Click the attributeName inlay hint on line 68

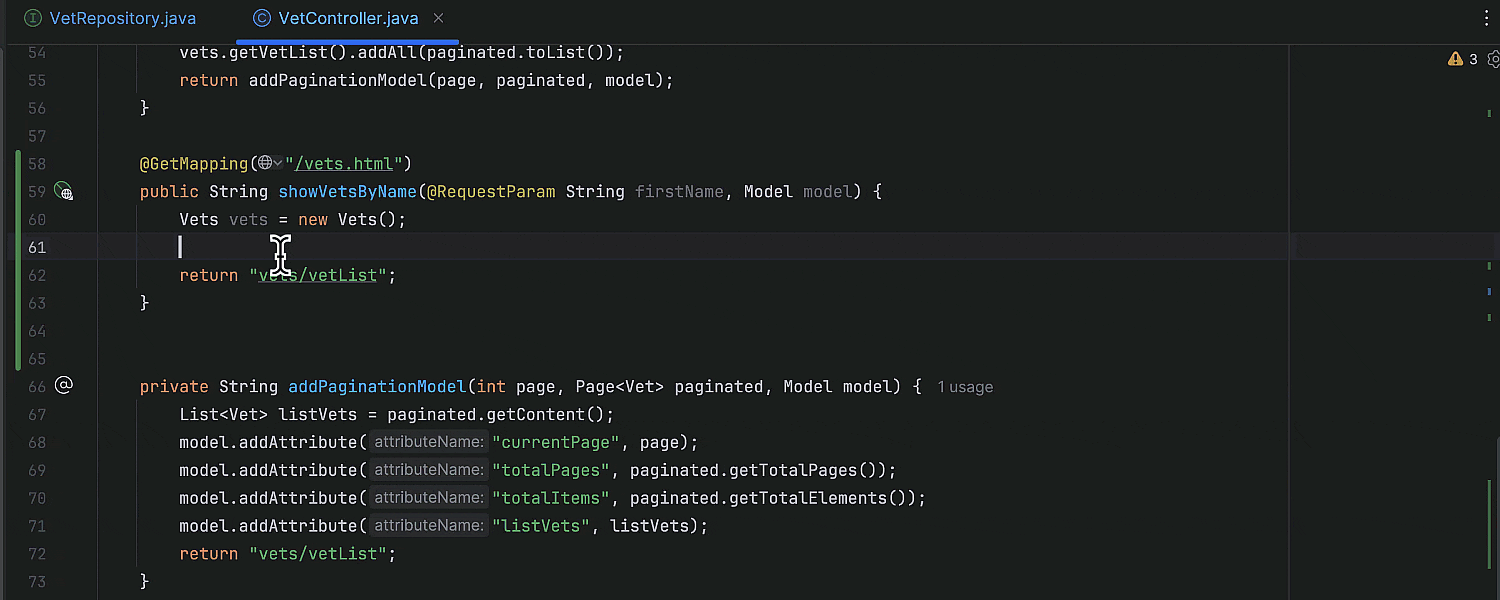pos(428,441)
